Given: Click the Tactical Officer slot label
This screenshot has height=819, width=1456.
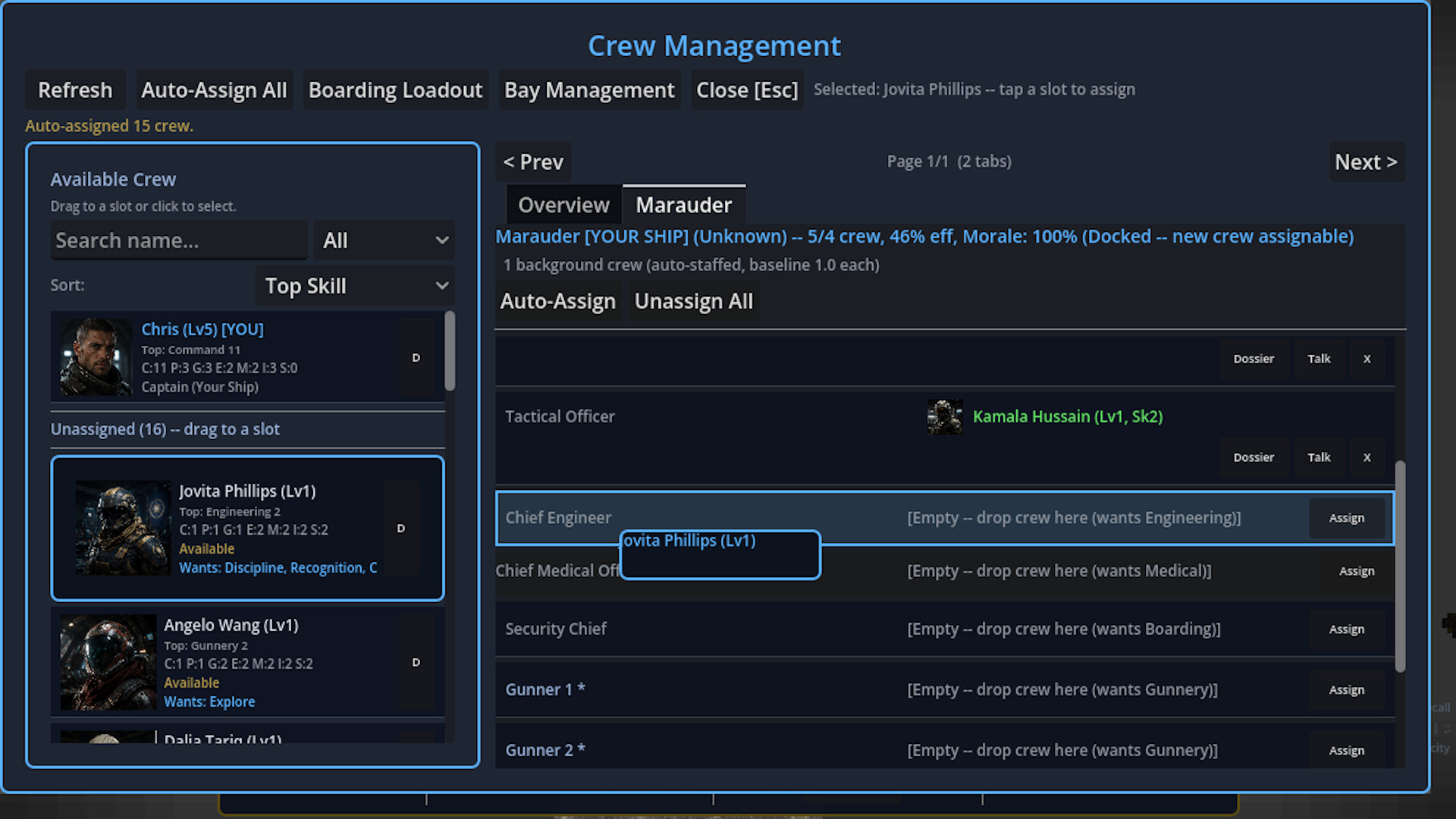Looking at the screenshot, I should point(560,416).
